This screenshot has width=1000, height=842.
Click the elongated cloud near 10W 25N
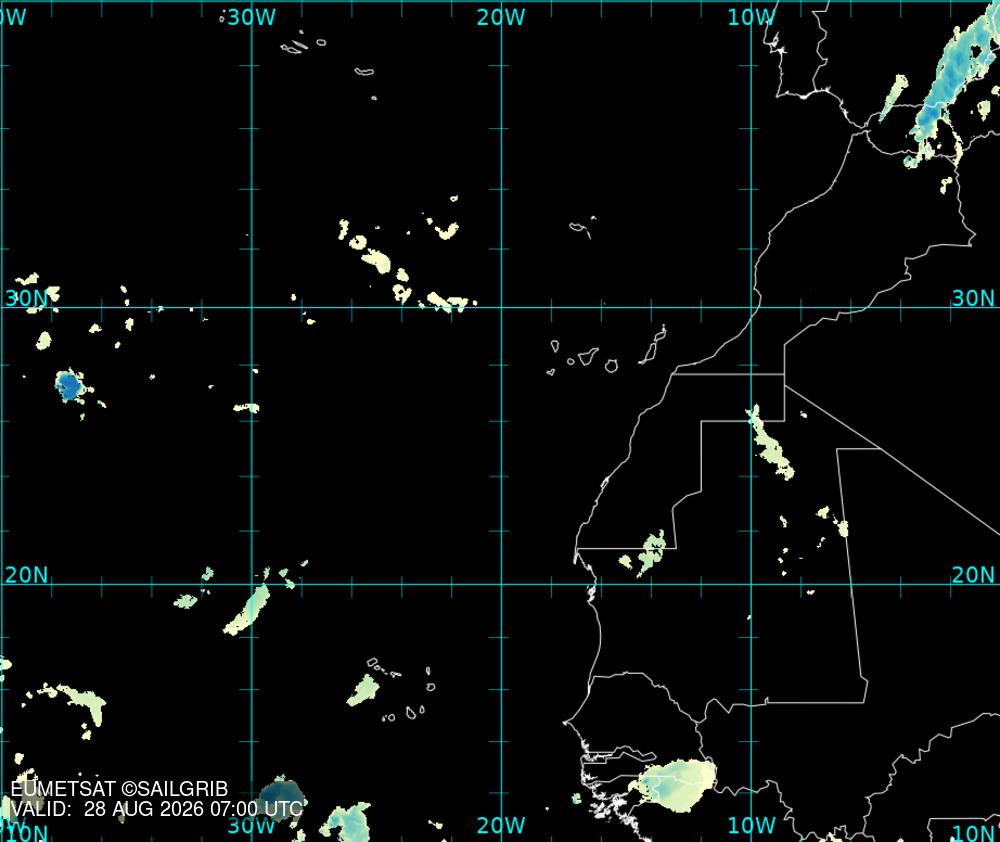point(770,443)
